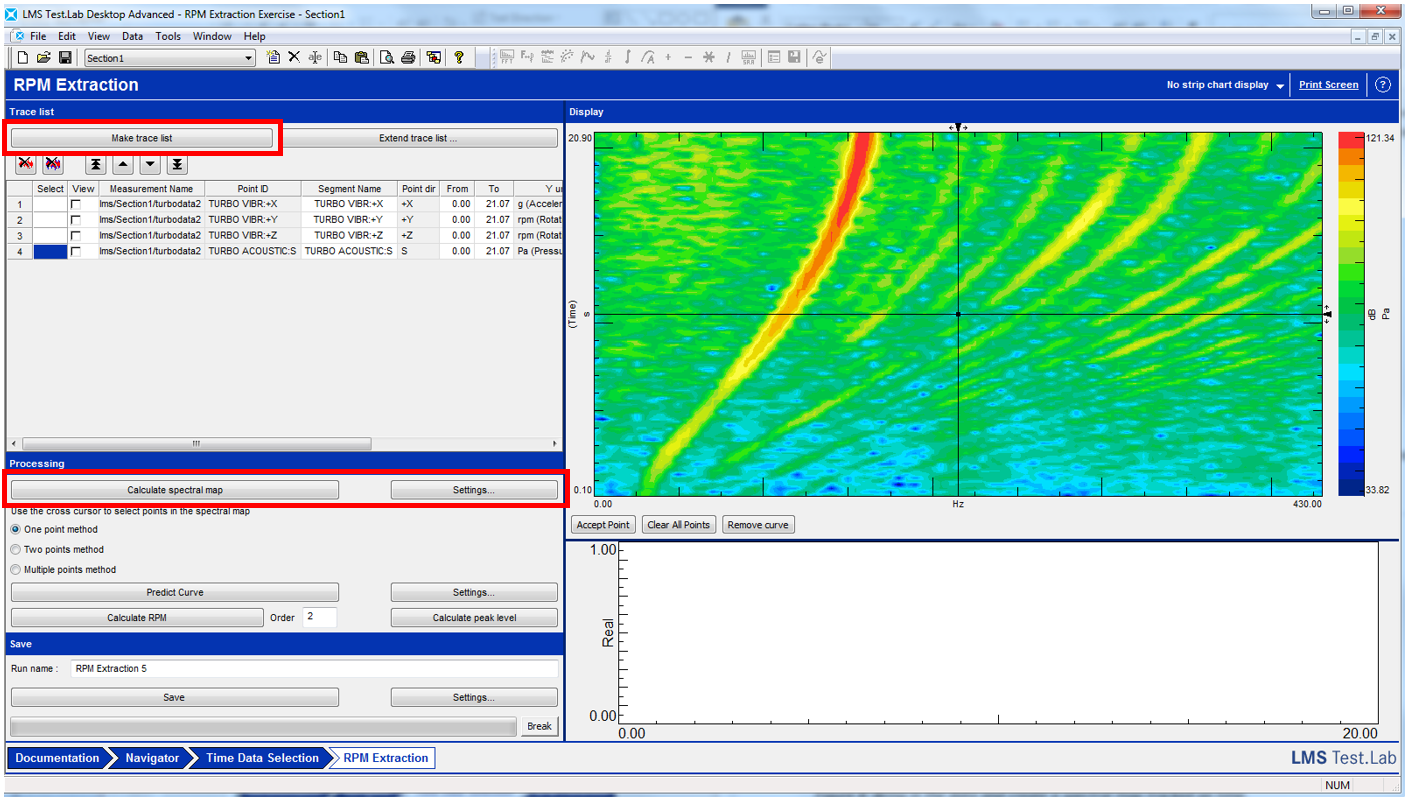Remove all traces with second red-crossed icon
The width and height of the screenshot is (1409, 801).
tap(53, 164)
